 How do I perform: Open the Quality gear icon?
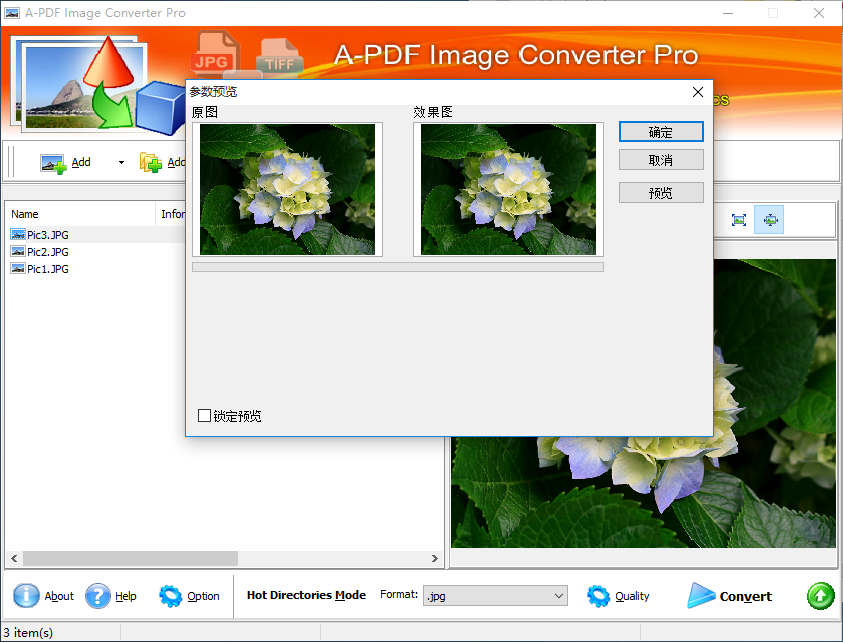598,596
